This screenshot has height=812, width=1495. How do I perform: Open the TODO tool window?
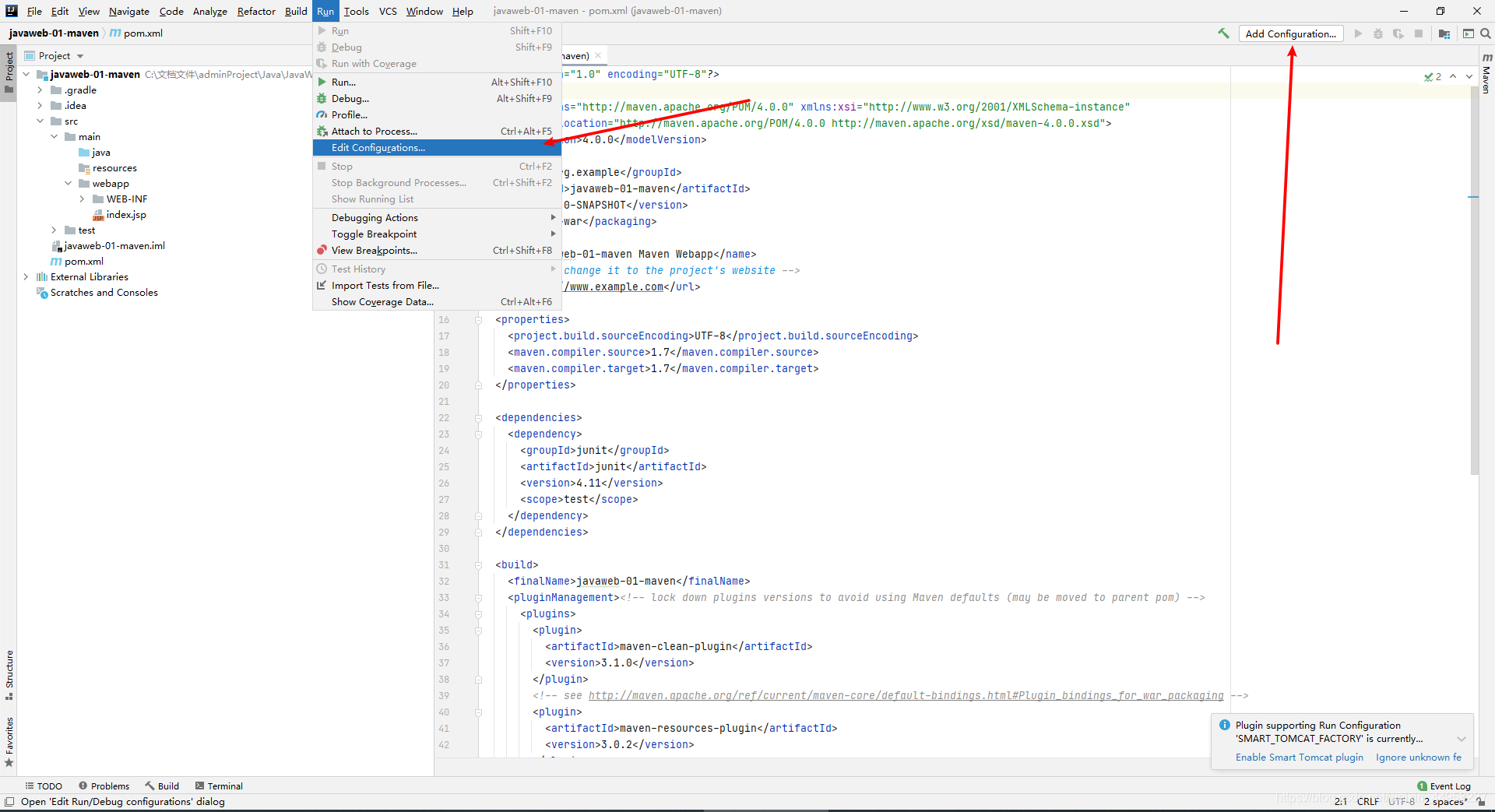pyautogui.click(x=44, y=786)
